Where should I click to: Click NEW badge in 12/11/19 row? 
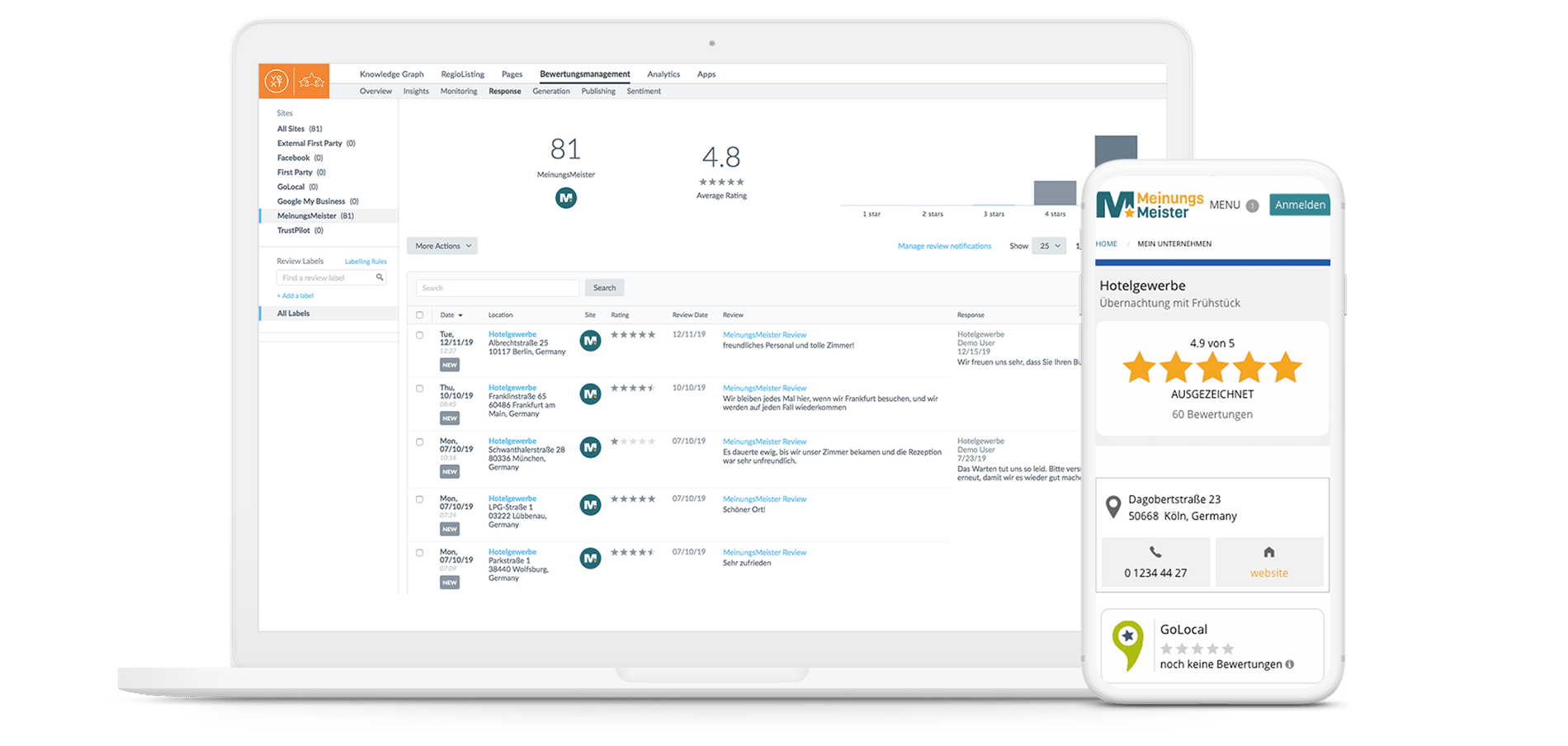450,365
